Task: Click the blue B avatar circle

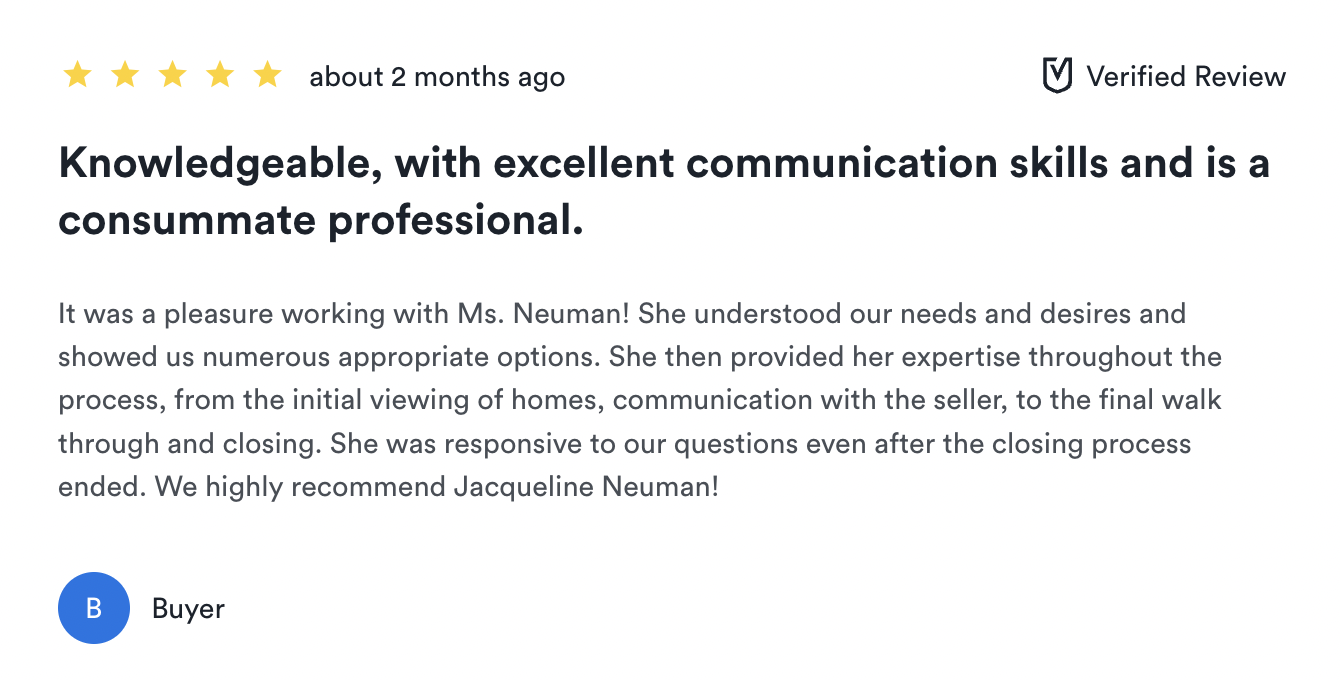Action: pos(94,608)
